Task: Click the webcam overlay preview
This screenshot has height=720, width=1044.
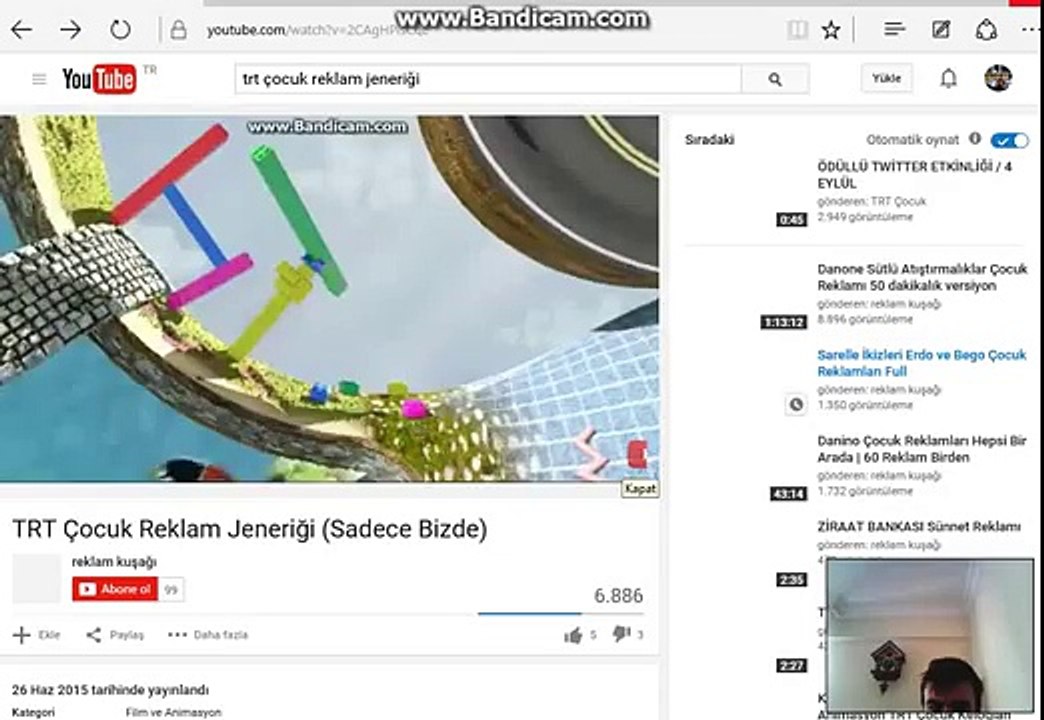Action: pyautogui.click(x=930, y=637)
